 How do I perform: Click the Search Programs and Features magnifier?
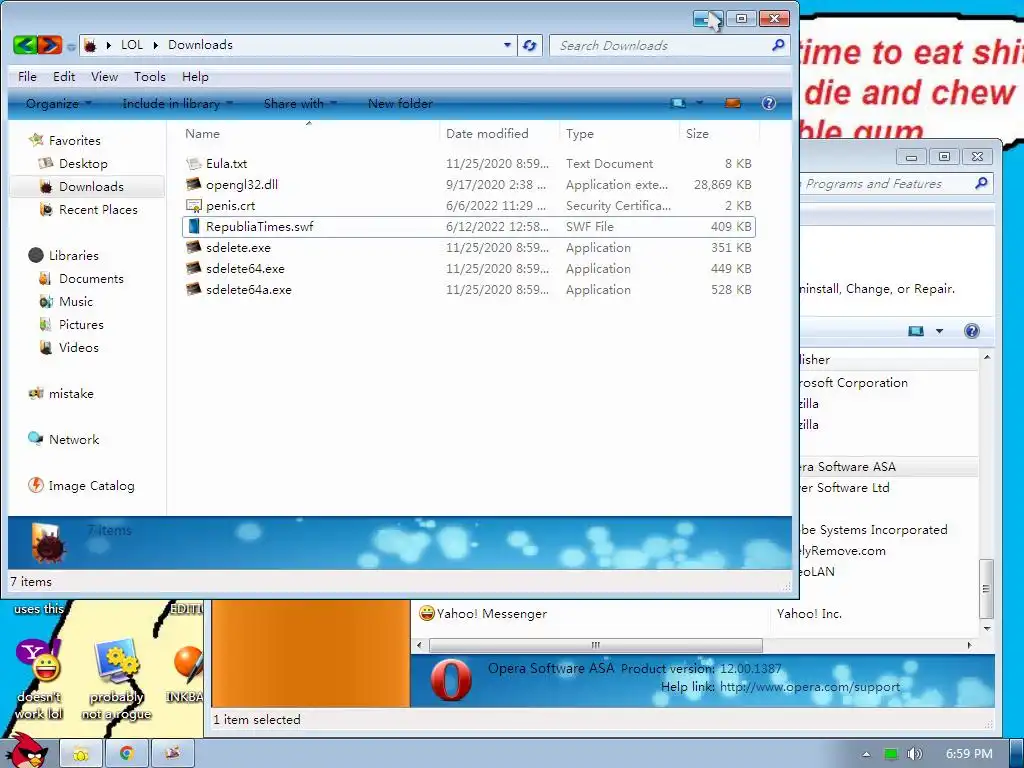pyautogui.click(x=981, y=184)
